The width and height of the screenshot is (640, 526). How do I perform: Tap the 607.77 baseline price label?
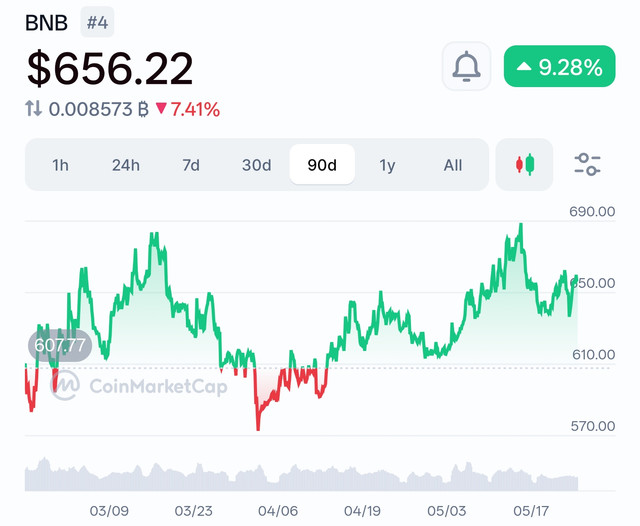point(60,345)
